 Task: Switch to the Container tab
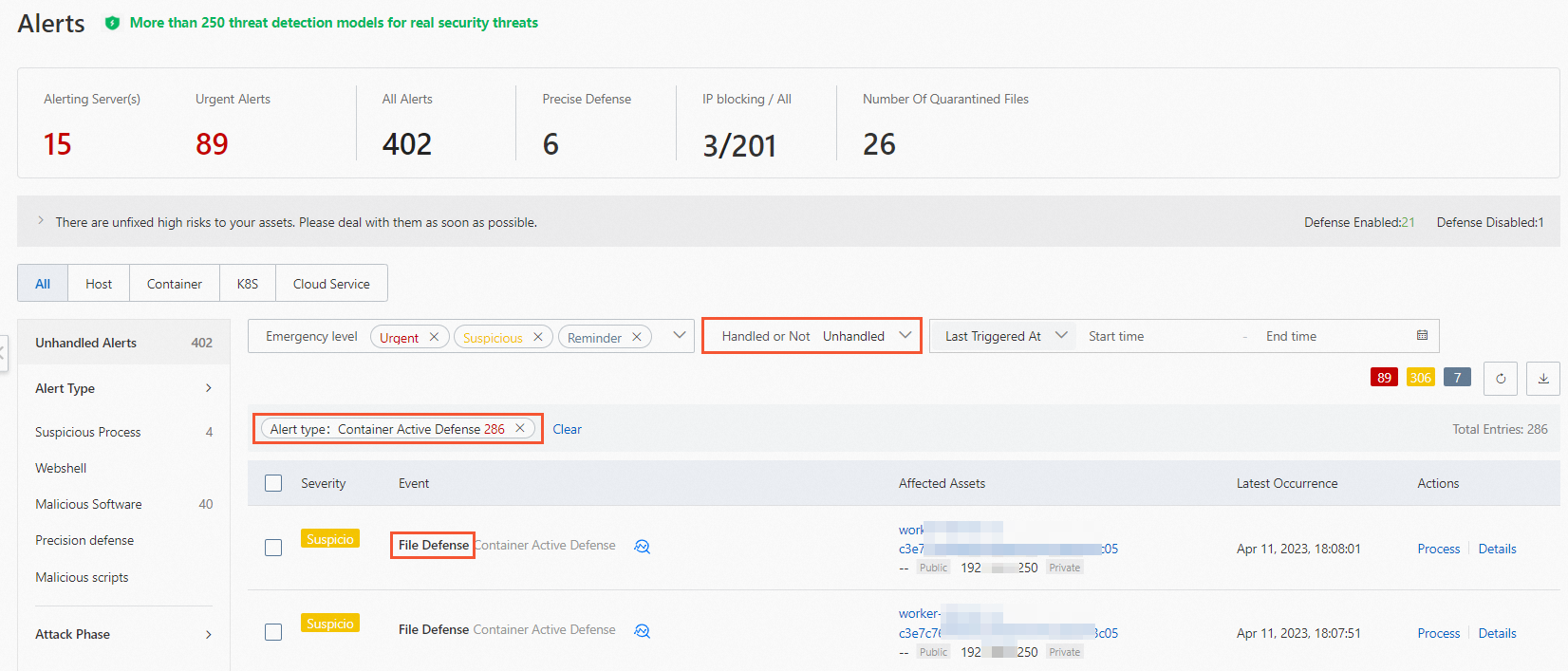tap(175, 284)
